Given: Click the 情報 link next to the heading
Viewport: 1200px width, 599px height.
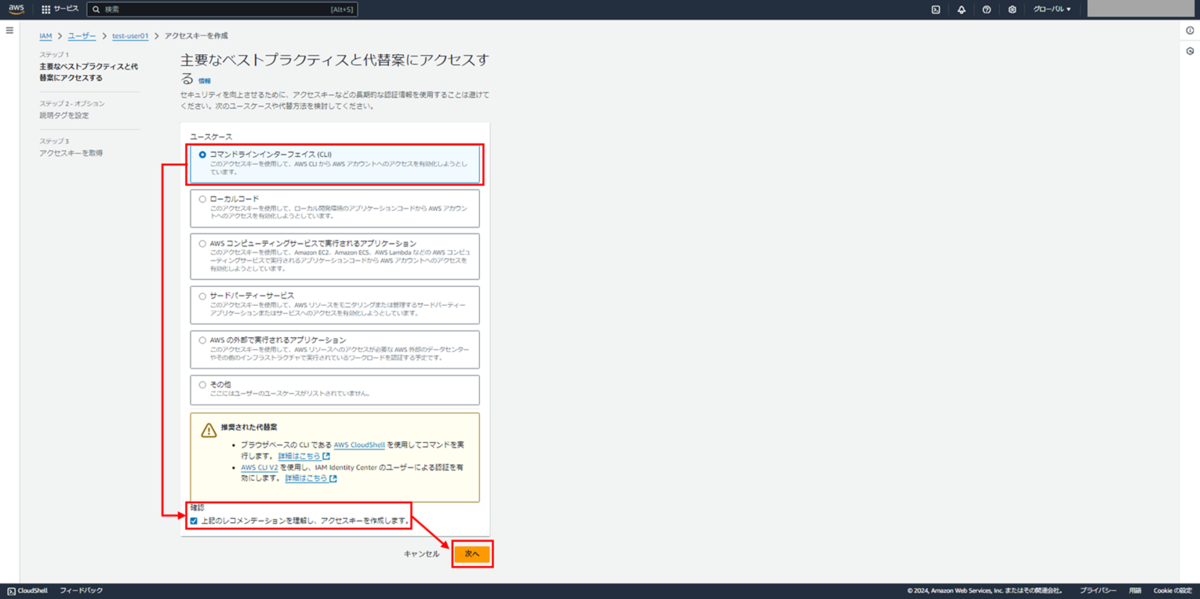Looking at the screenshot, I should pyautogui.click(x=204, y=80).
